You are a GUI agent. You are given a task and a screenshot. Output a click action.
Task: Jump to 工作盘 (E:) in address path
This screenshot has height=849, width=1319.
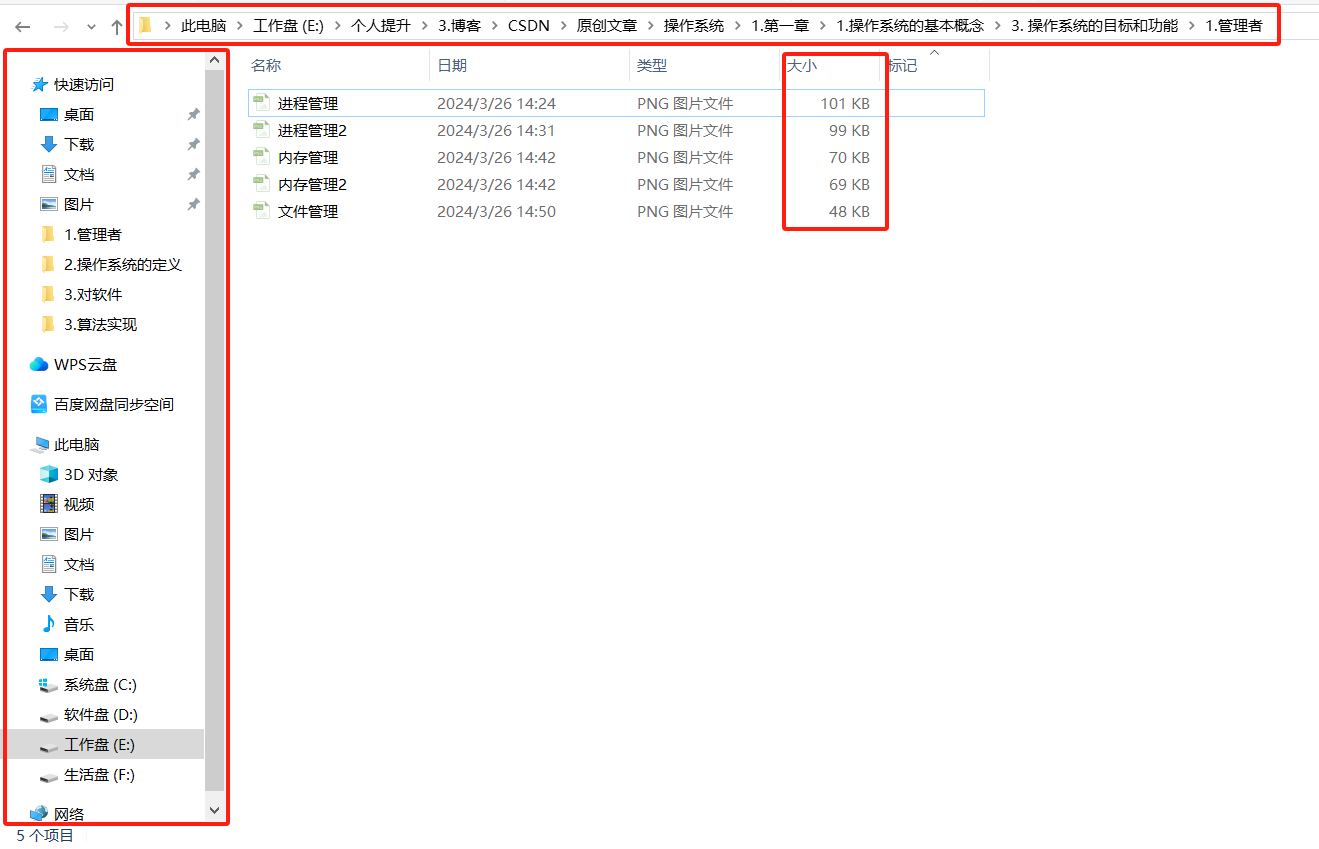(289, 26)
